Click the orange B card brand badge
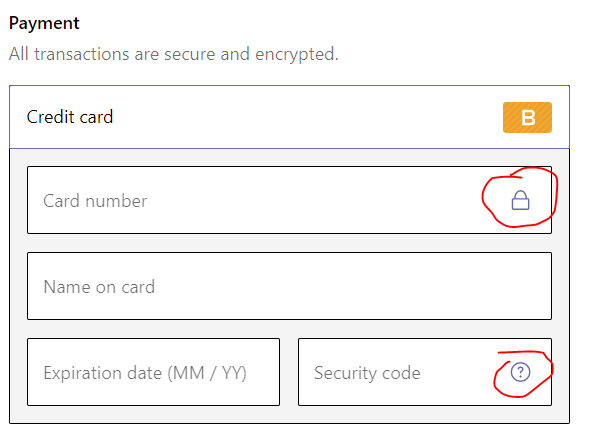589x447 pixels. (x=527, y=117)
